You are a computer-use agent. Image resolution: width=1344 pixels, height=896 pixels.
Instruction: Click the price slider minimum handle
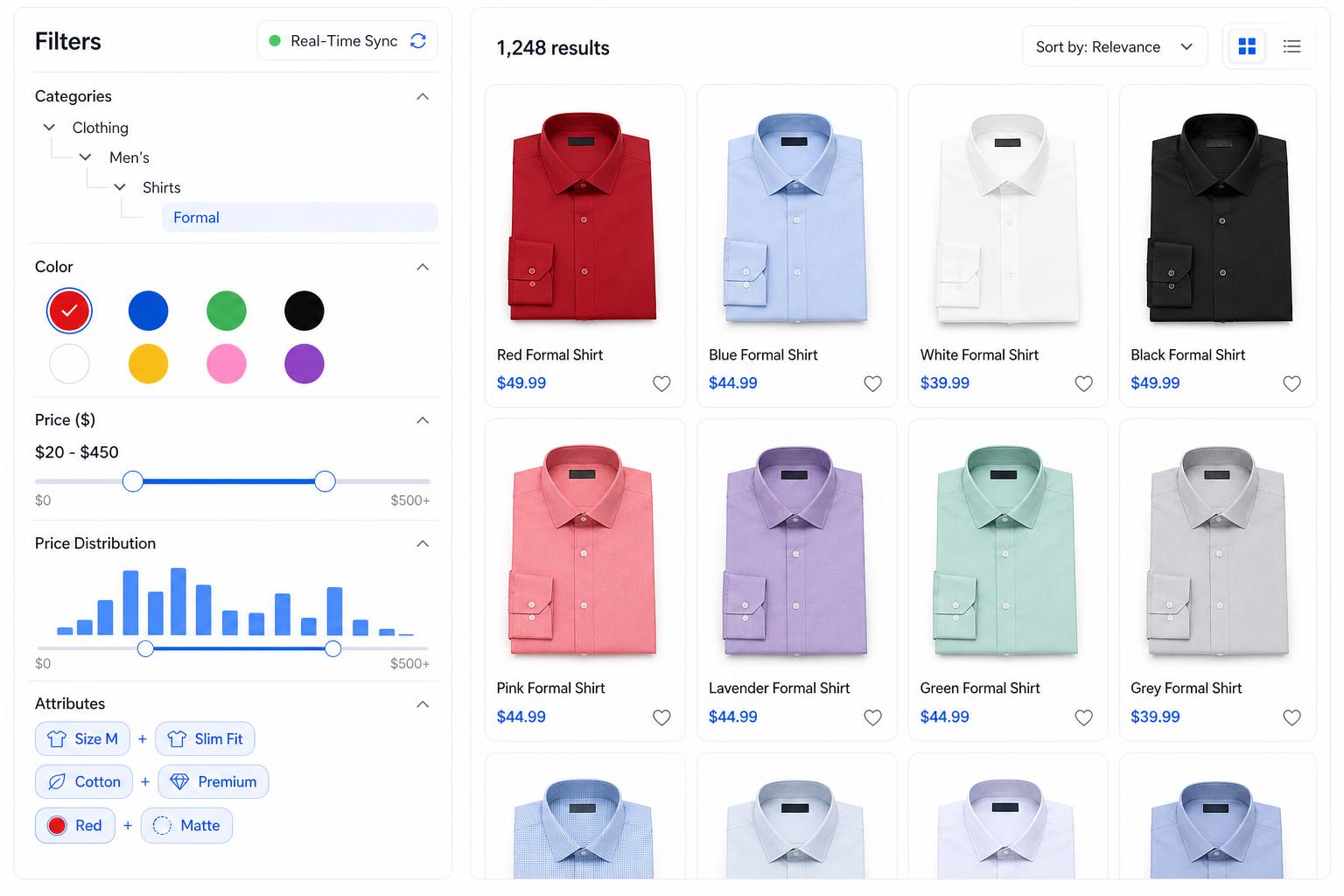(x=133, y=481)
